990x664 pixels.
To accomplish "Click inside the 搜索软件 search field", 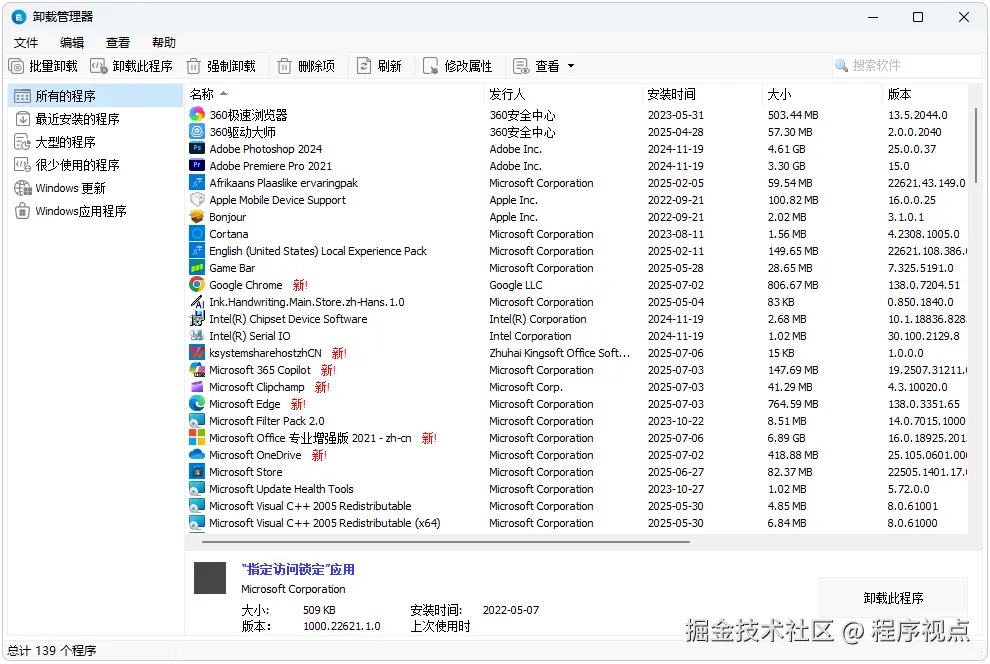I will (x=905, y=65).
